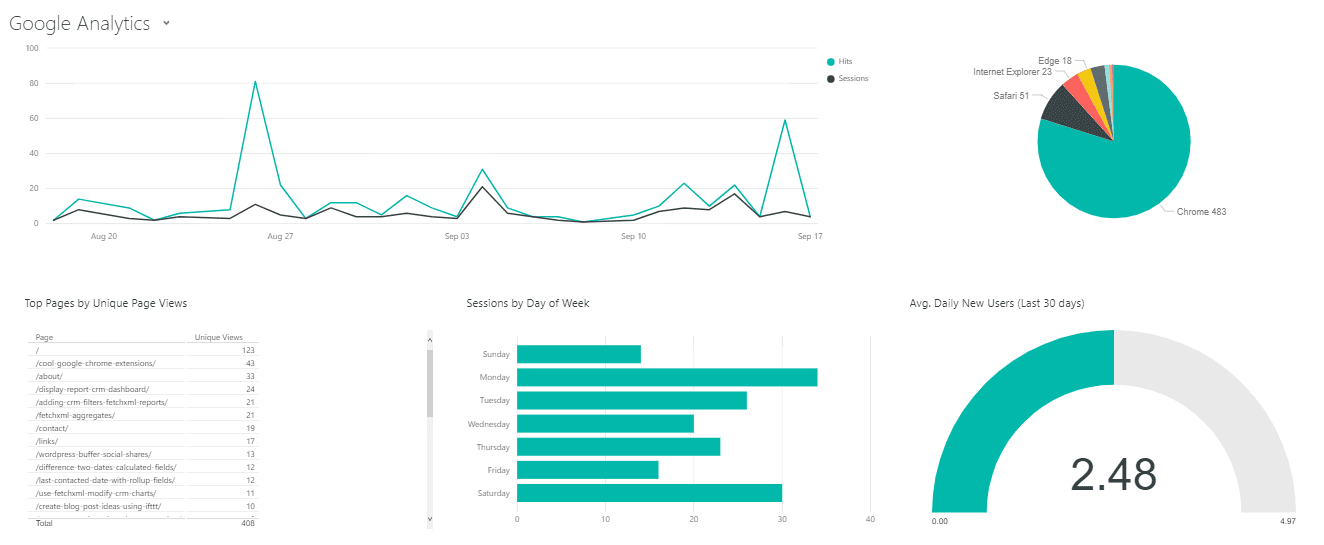Select the Hits legend label
Image resolution: width=1324 pixels, height=545 pixels.
coord(846,61)
